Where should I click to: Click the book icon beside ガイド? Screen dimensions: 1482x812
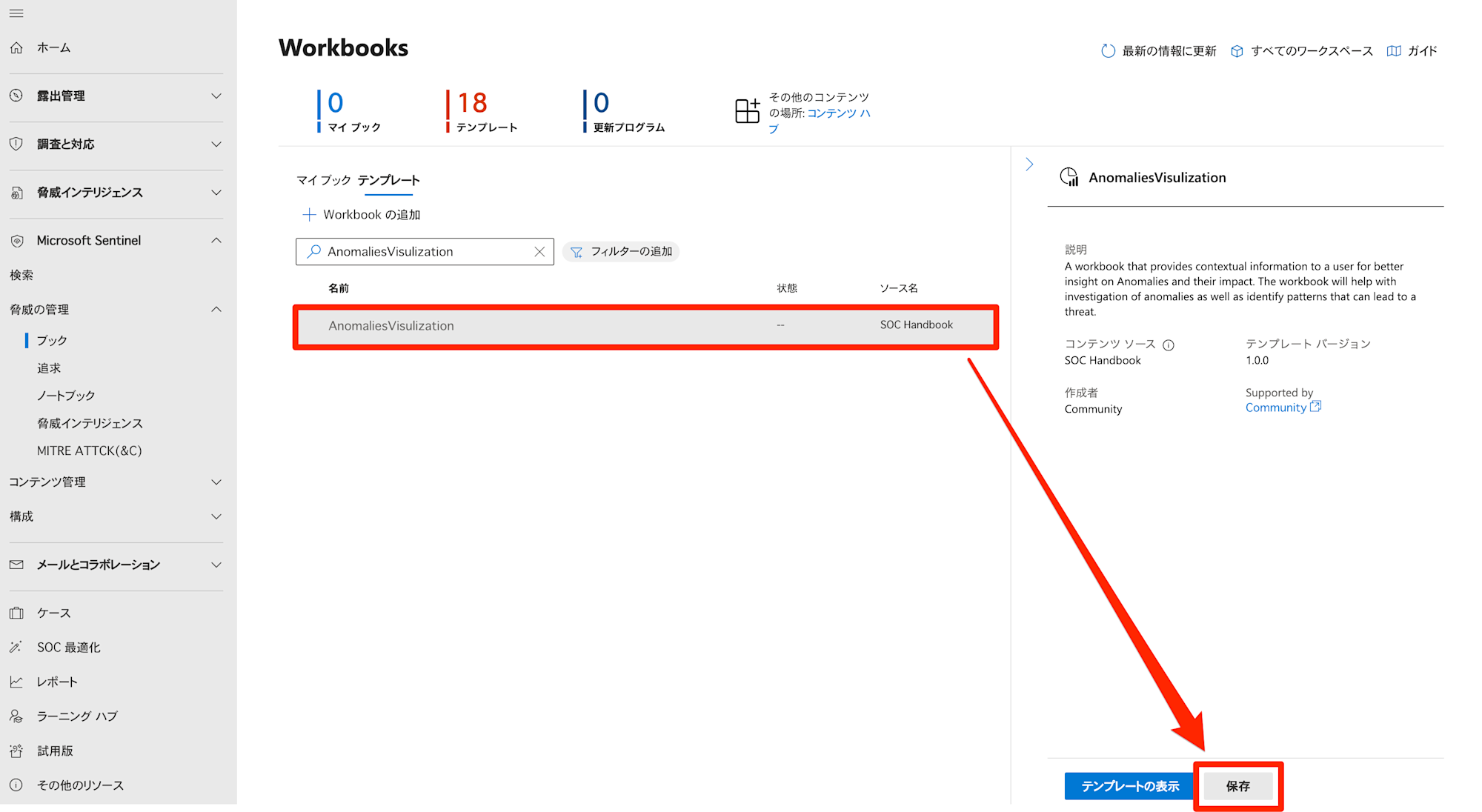click(x=1394, y=51)
